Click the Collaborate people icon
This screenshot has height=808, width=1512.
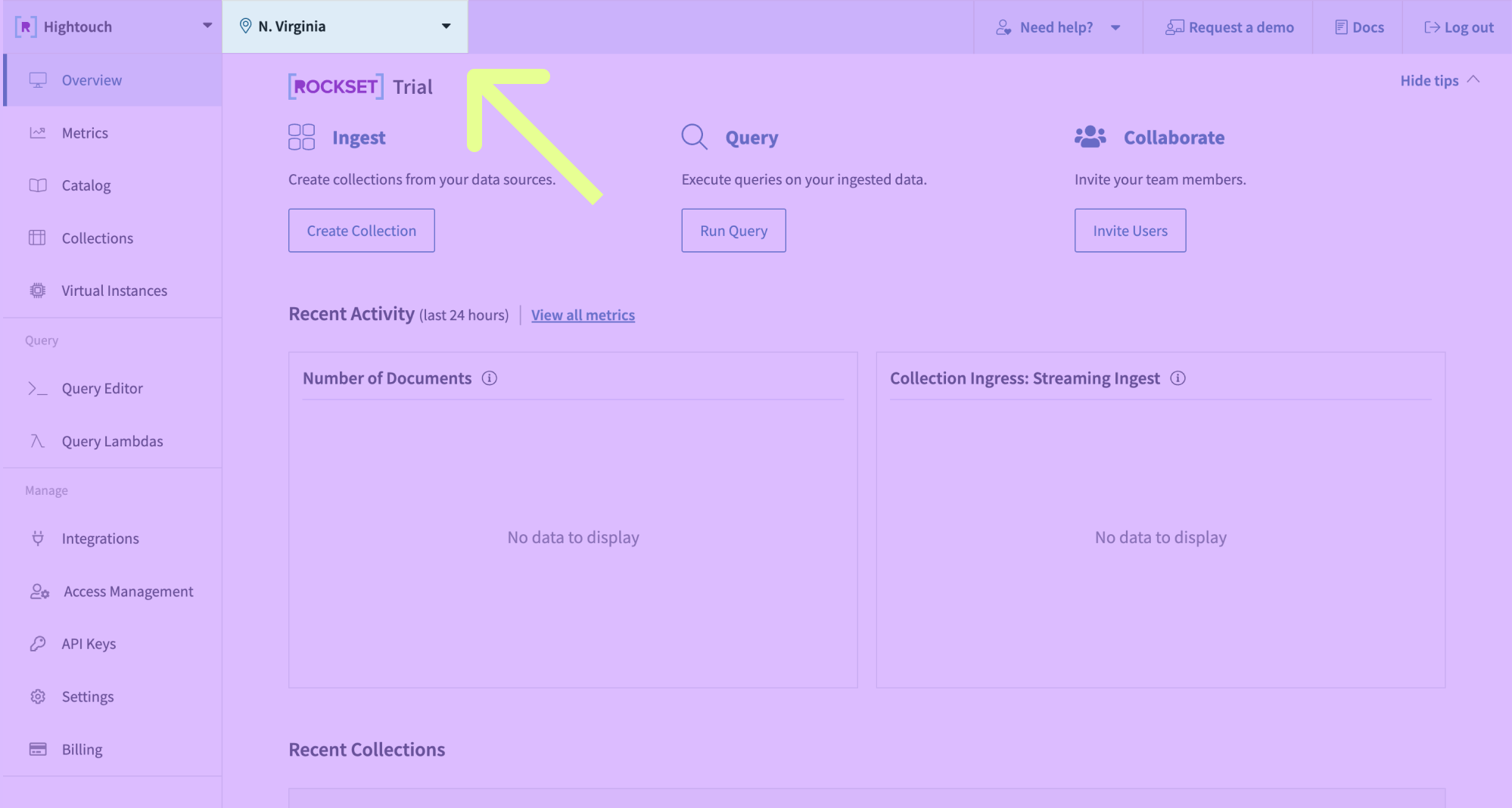coord(1090,137)
